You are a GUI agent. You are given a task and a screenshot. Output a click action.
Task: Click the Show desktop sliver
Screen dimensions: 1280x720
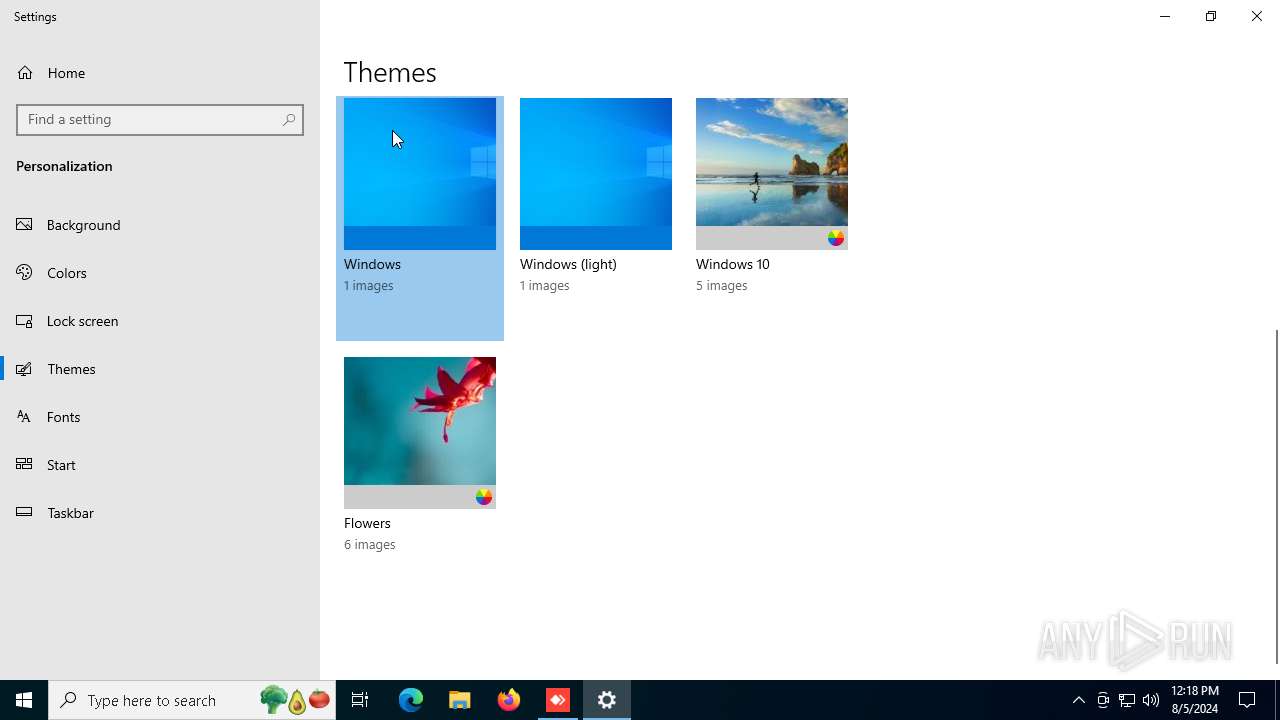tap(1277, 700)
